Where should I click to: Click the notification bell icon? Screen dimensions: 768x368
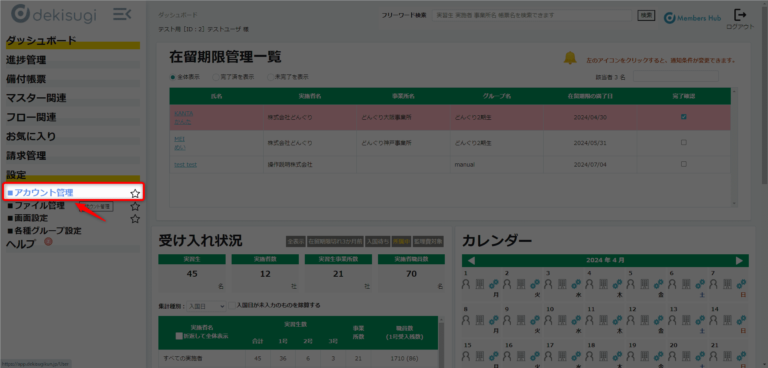[x=570, y=58]
